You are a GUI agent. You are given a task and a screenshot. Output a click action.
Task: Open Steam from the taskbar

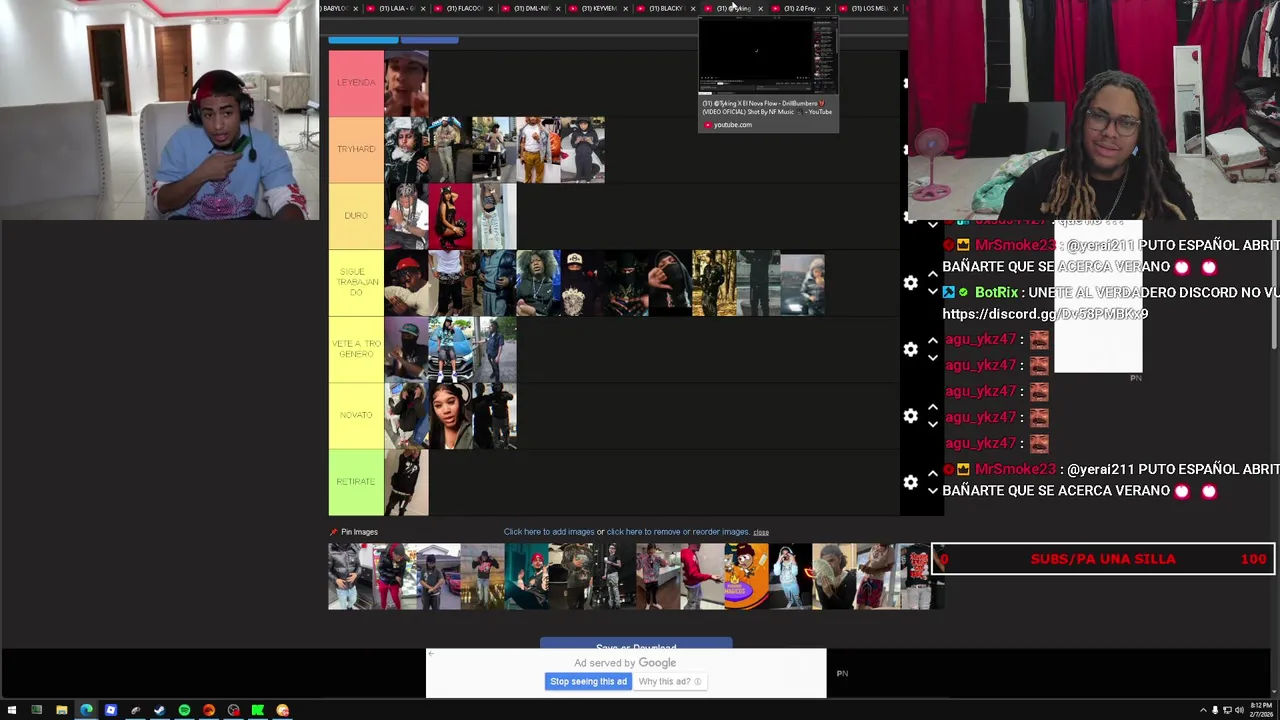[x=159, y=710]
